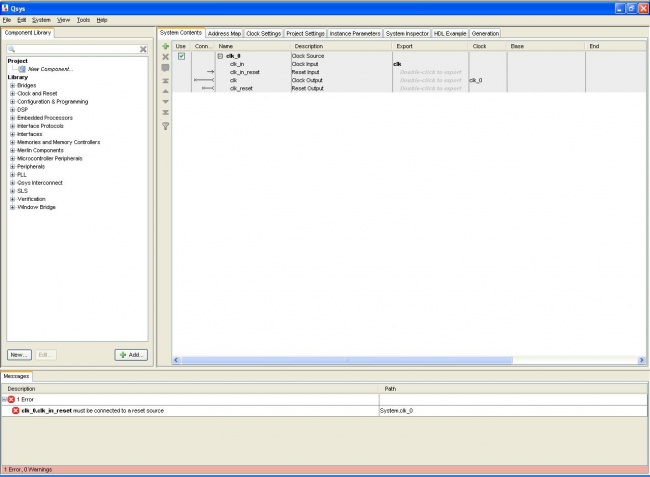Click the move-to-top toolbar icon
Image resolution: width=650 pixels, height=477 pixels.
(165, 81)
